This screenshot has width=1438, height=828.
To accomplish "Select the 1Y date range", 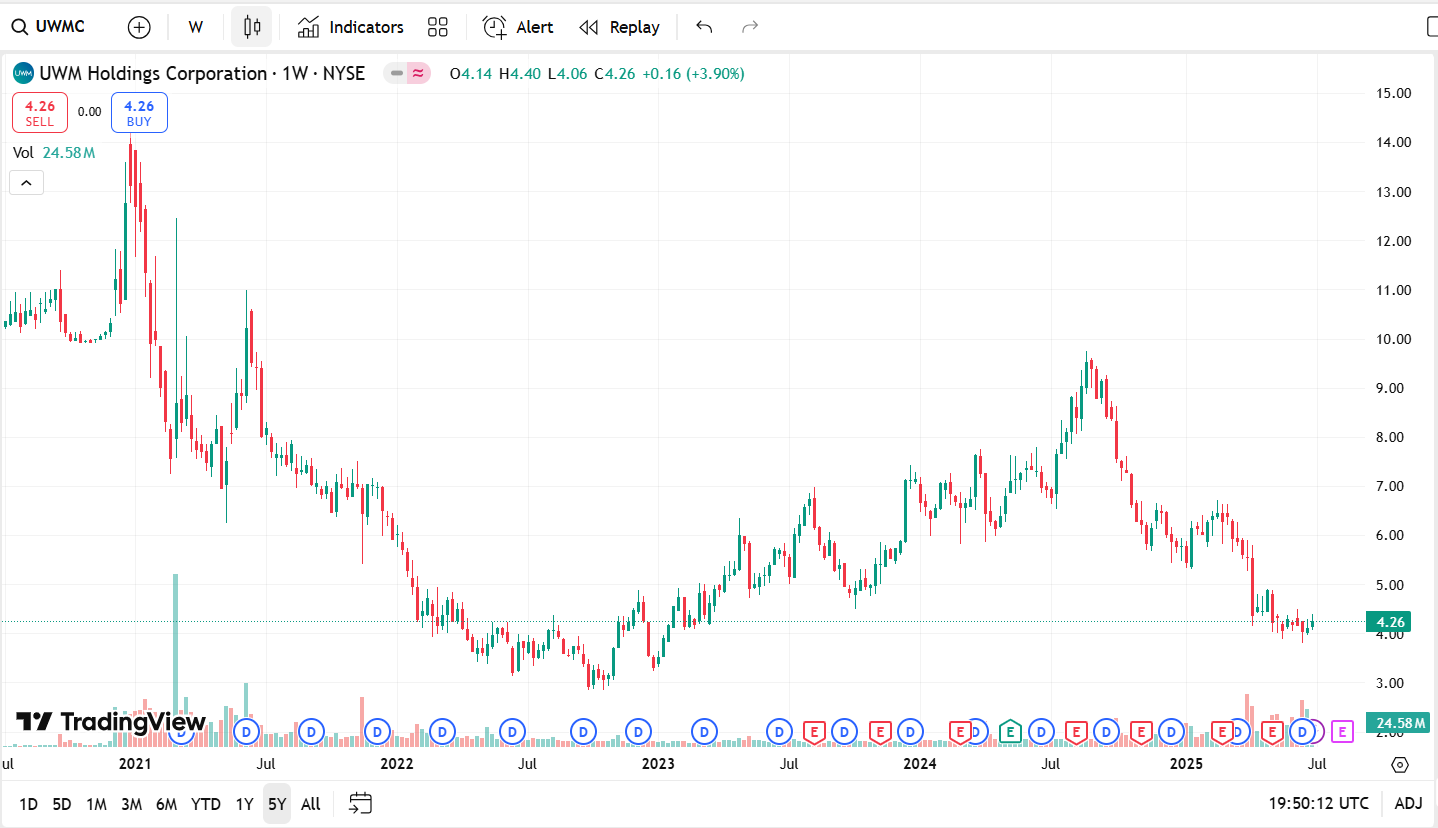I will [244, 804].
